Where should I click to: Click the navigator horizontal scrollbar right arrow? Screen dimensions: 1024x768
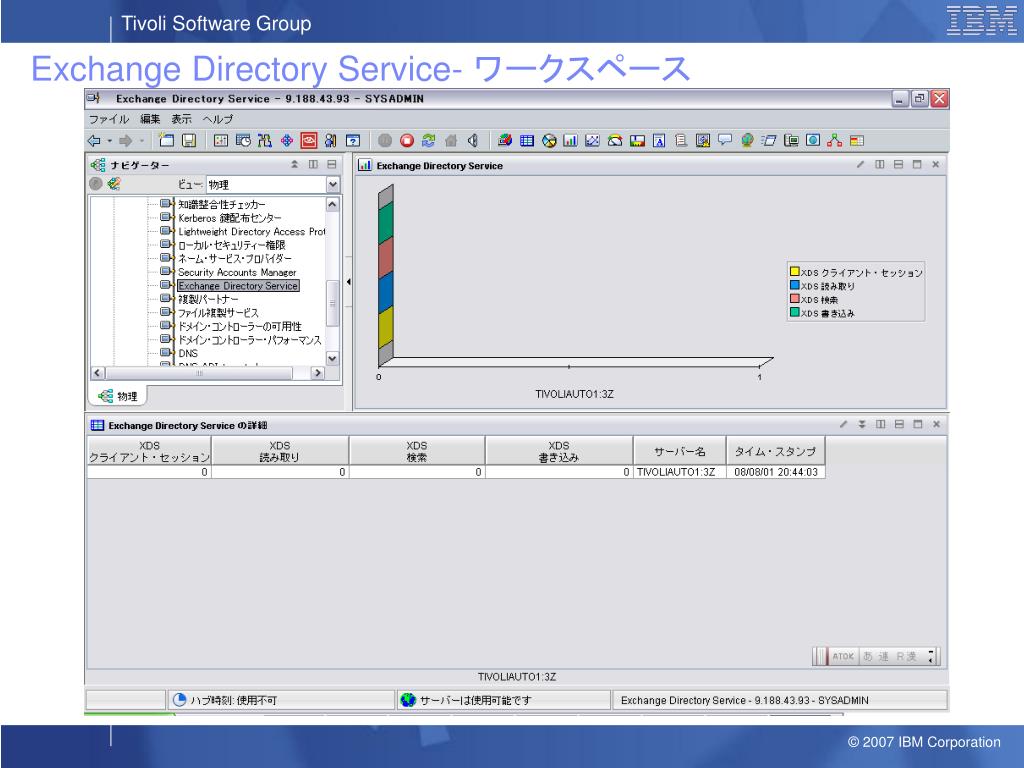pos(318,373)
